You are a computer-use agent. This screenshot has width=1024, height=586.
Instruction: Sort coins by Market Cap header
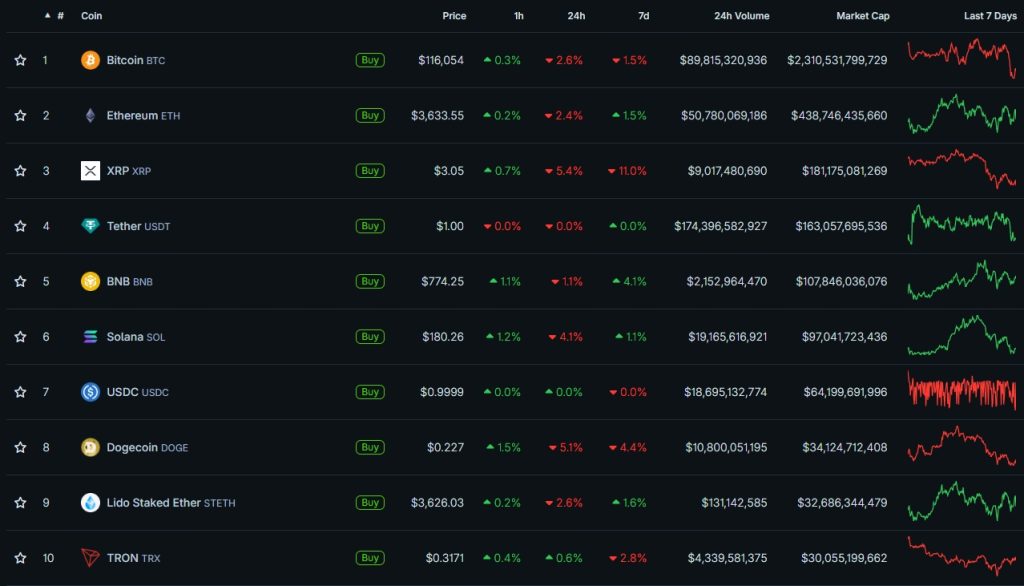(x=862, y=15)
